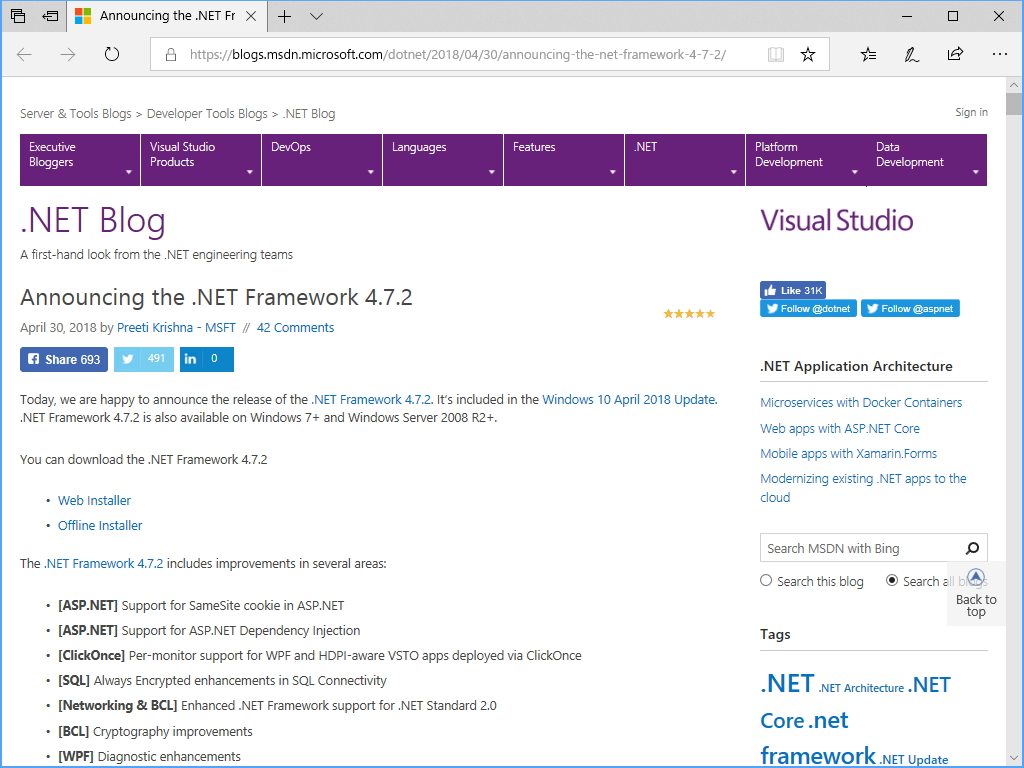Select the 'Search all blogs' radio button
The width and height of the screenshot is (1024, 768).
(x=891, y=580)
